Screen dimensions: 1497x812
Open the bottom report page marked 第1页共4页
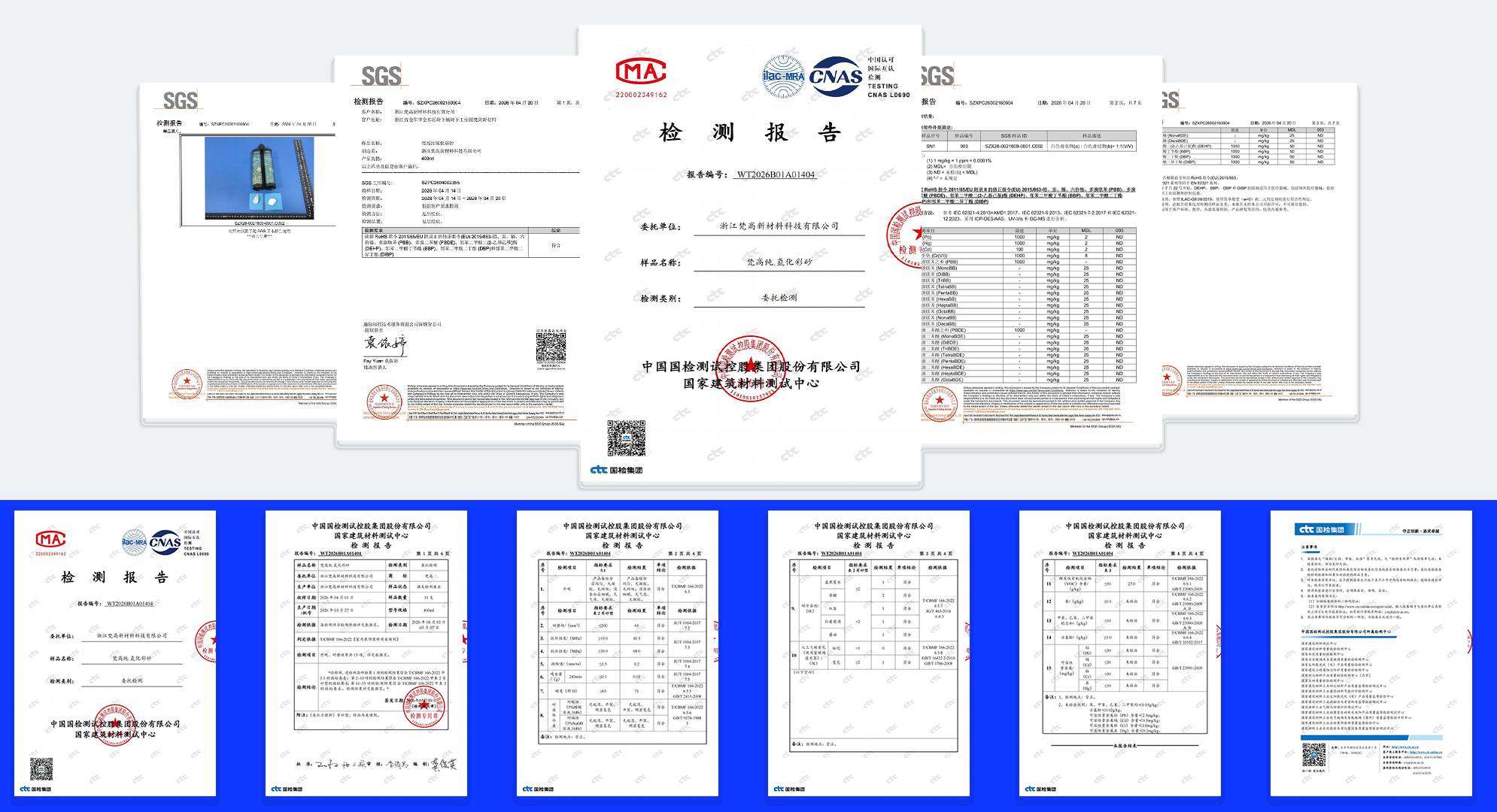click(x=366, y=653)
